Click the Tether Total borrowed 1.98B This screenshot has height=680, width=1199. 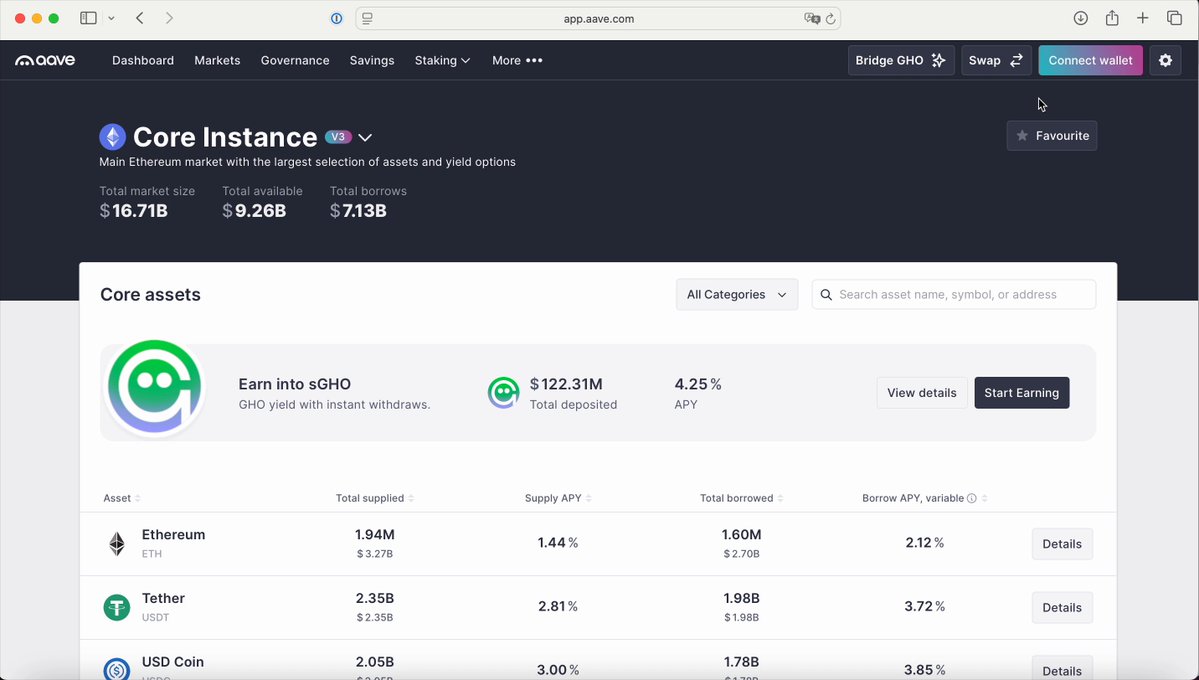(x=742, y=598)
